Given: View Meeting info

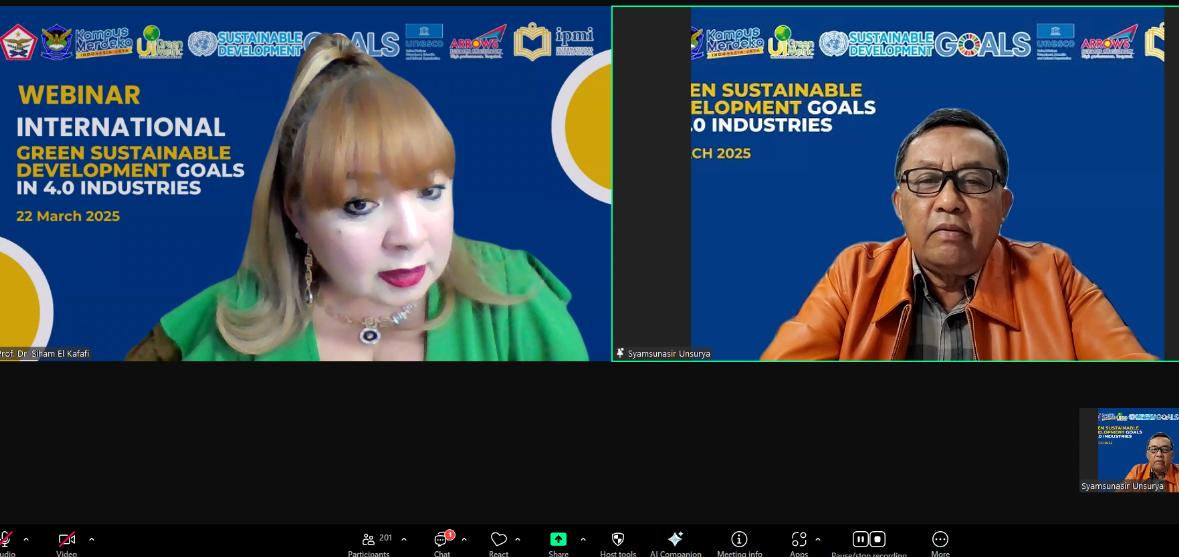Looking at the screenshot, I should click(x=739, y=540).
